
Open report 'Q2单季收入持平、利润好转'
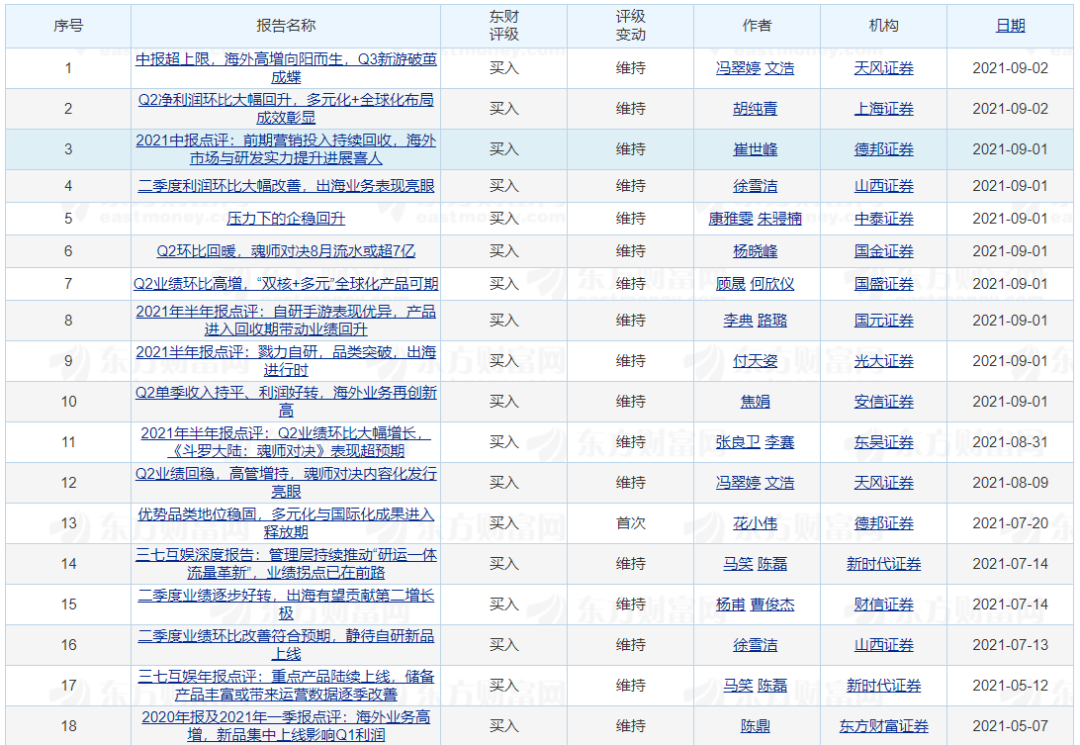pyautogui.click(x=286, y=401)
